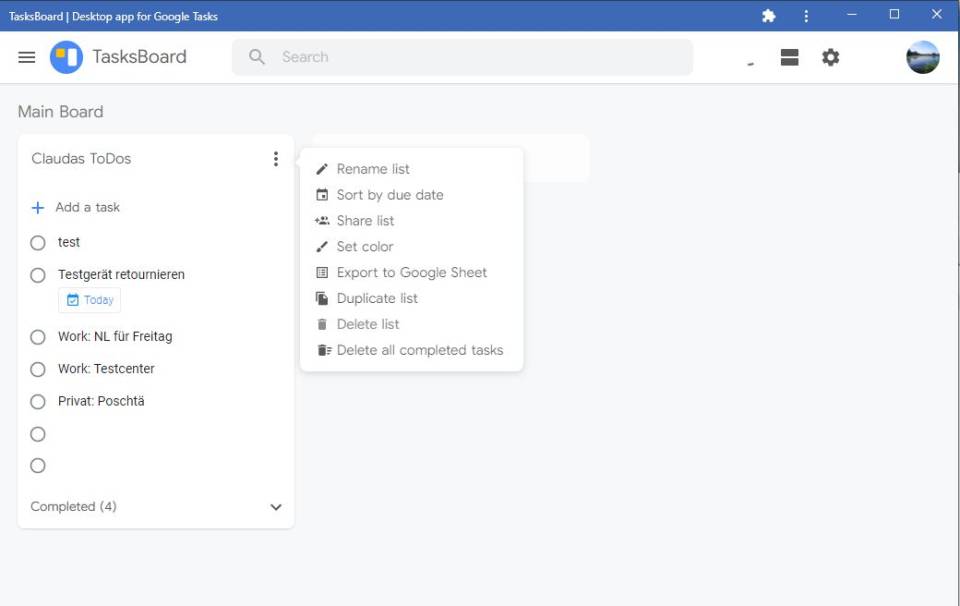Mark the test task as complete

(x=37, y=242)
